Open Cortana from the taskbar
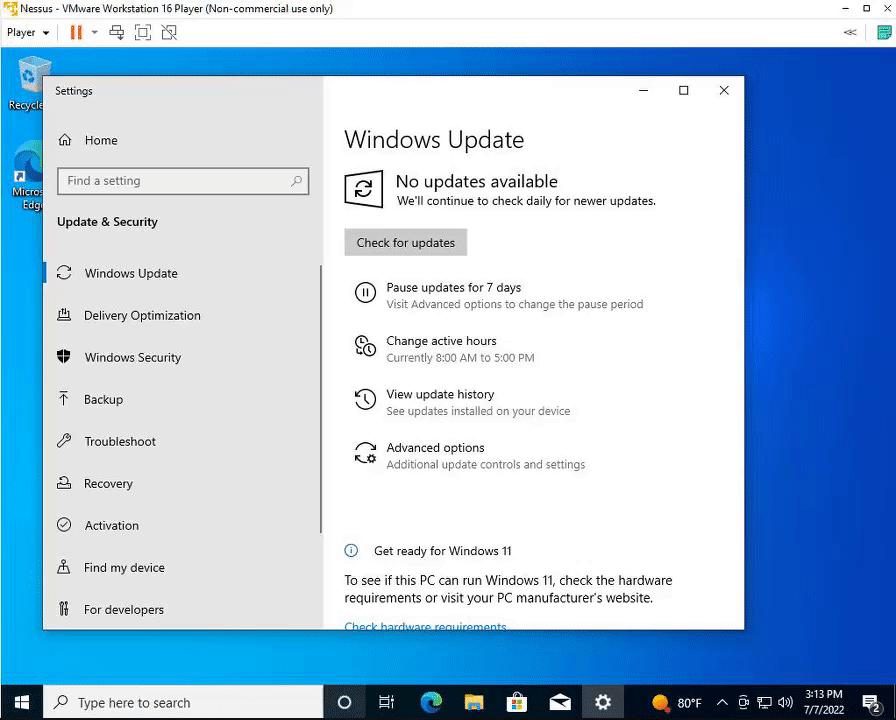Screen dimensions: 896x720 [x=344, y=702]
